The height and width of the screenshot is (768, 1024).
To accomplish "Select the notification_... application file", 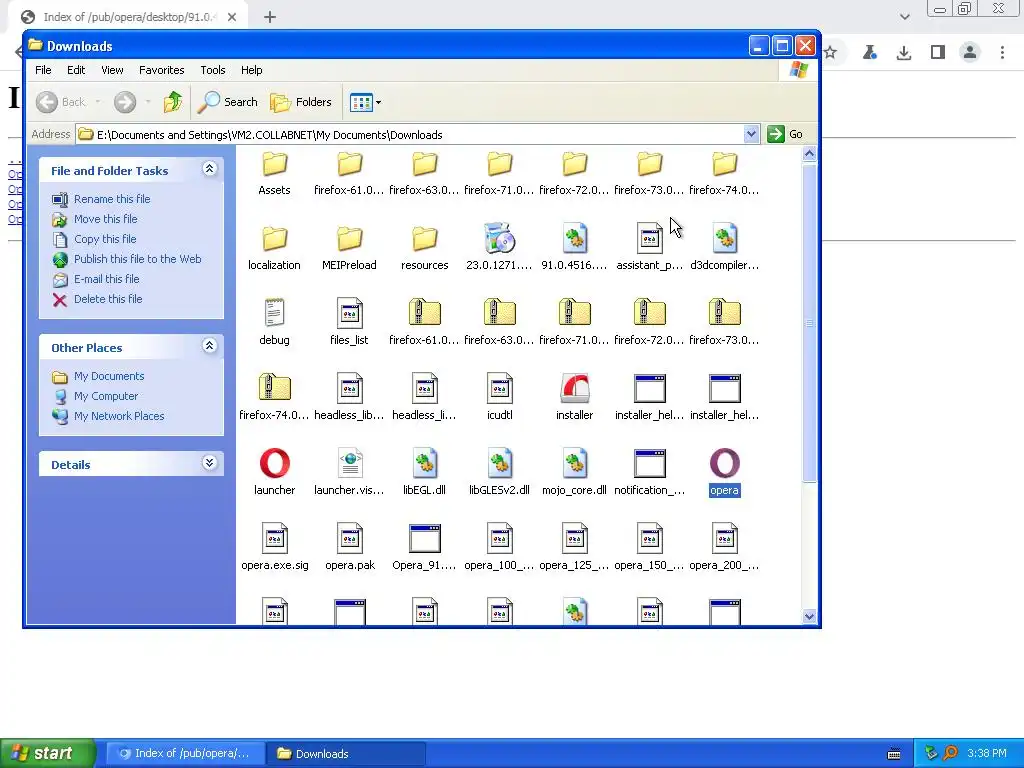I will pos(650,464).
